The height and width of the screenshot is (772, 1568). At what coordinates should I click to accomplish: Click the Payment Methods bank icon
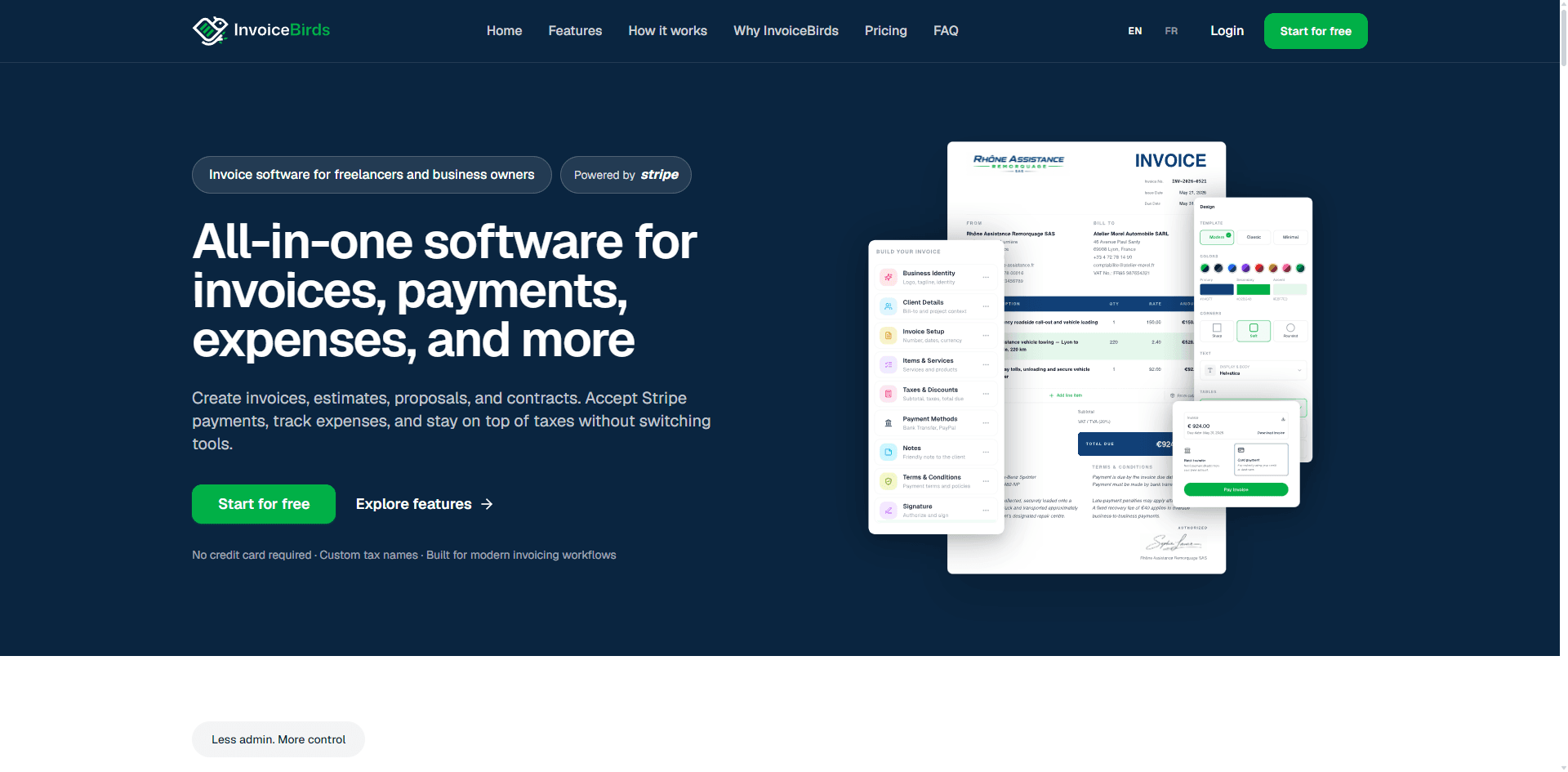click(889, 423)
